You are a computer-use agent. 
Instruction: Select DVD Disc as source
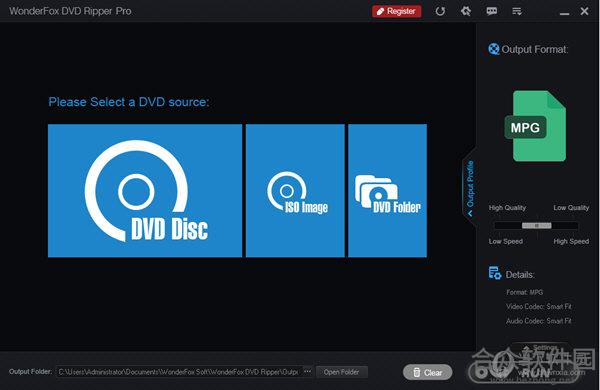pos(145,191)
